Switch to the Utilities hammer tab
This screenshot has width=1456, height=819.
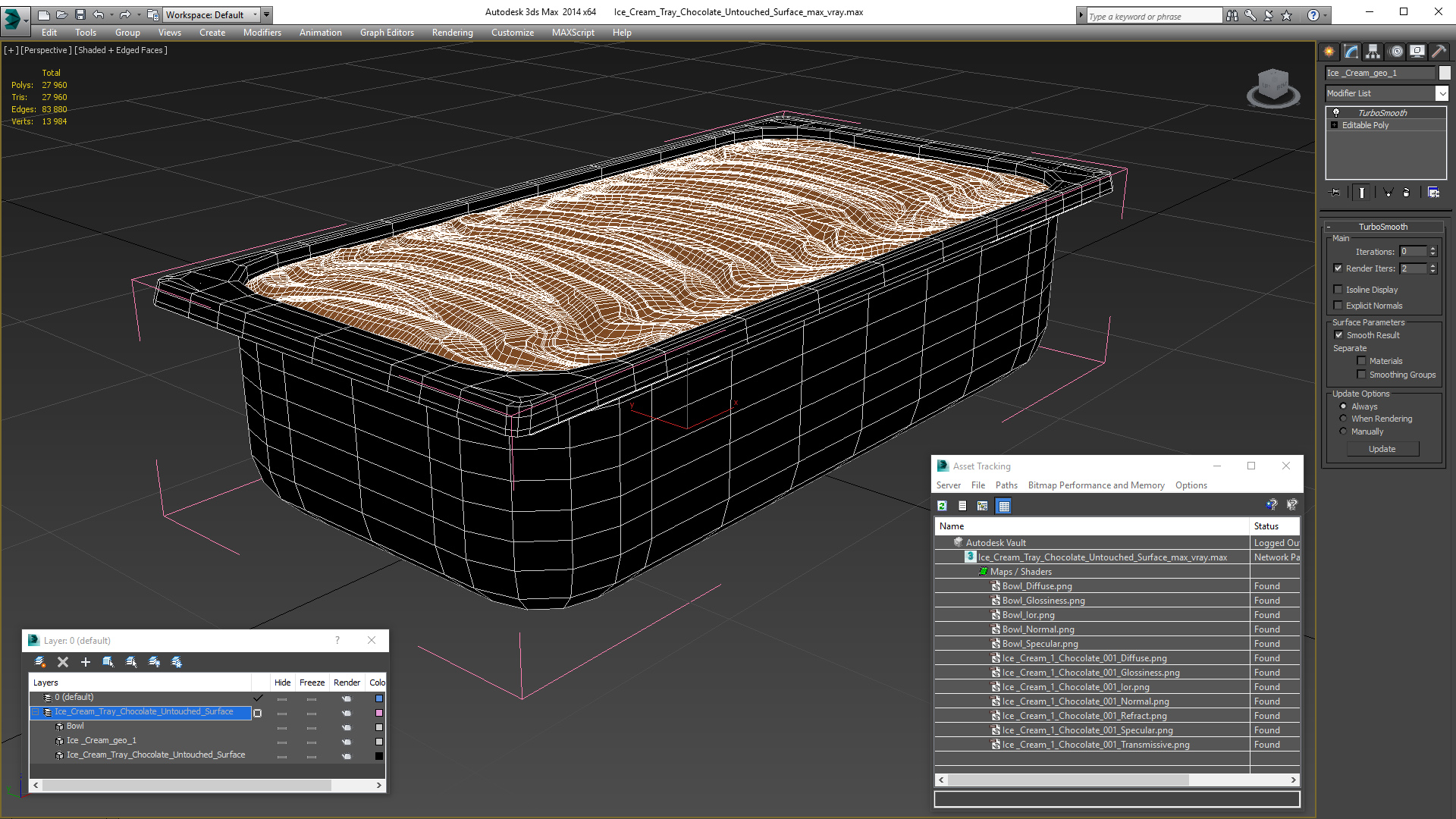point(1439,52)
